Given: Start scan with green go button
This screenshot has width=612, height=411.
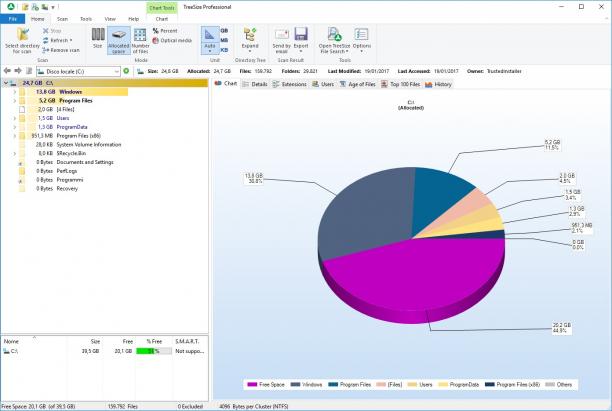Looking at the screenshot, I should click(126, 71).
